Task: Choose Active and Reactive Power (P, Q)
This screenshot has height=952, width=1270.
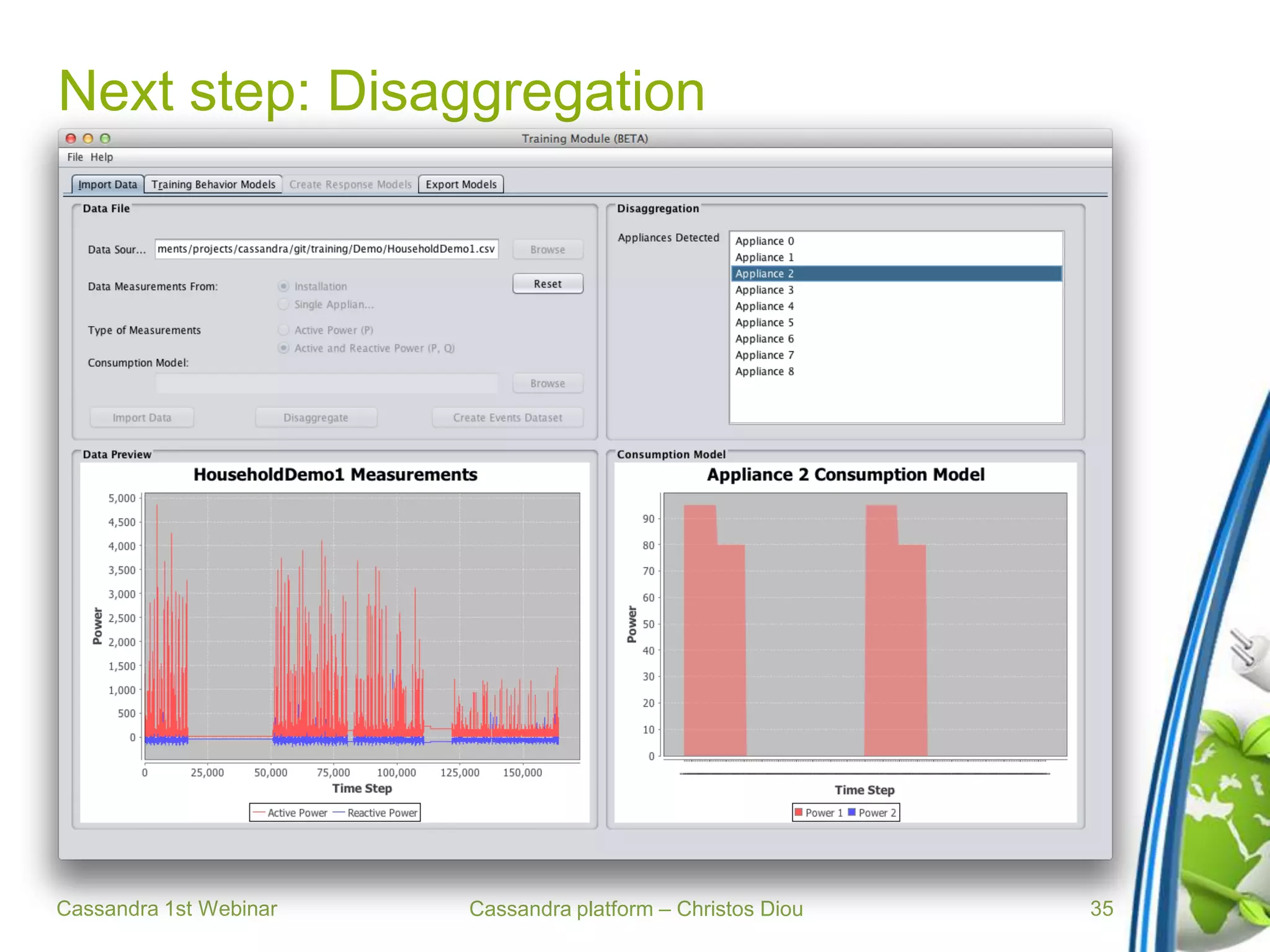Action: (x=283, y=348)
